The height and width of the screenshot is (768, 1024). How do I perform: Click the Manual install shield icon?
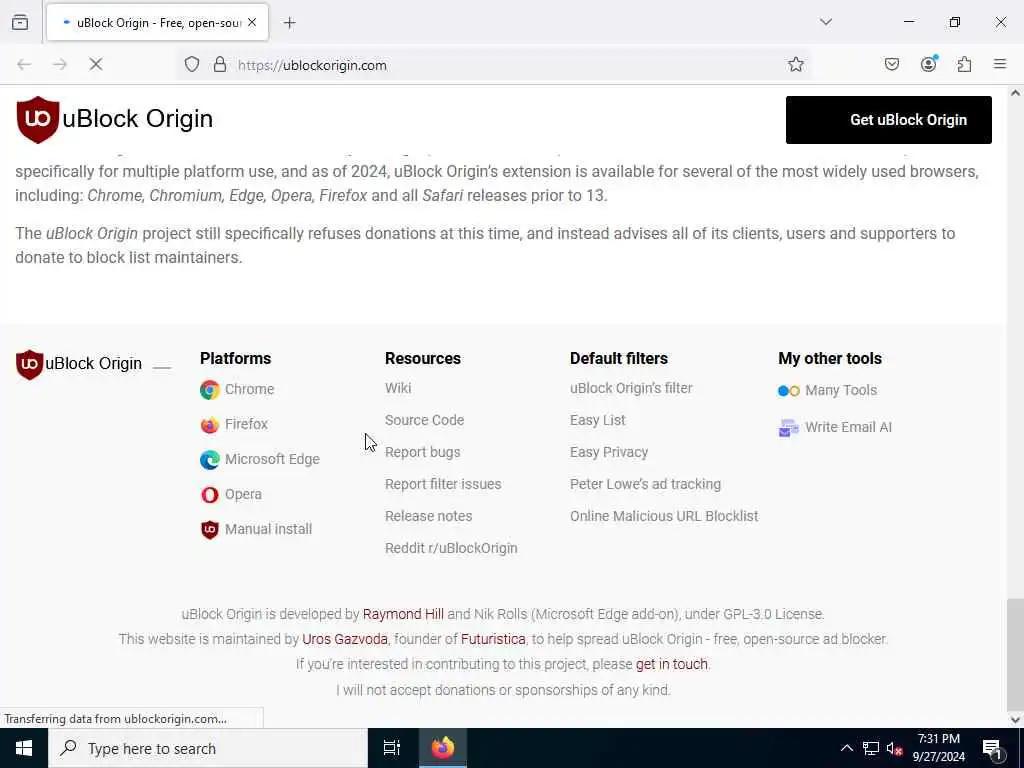coord(210,530)
